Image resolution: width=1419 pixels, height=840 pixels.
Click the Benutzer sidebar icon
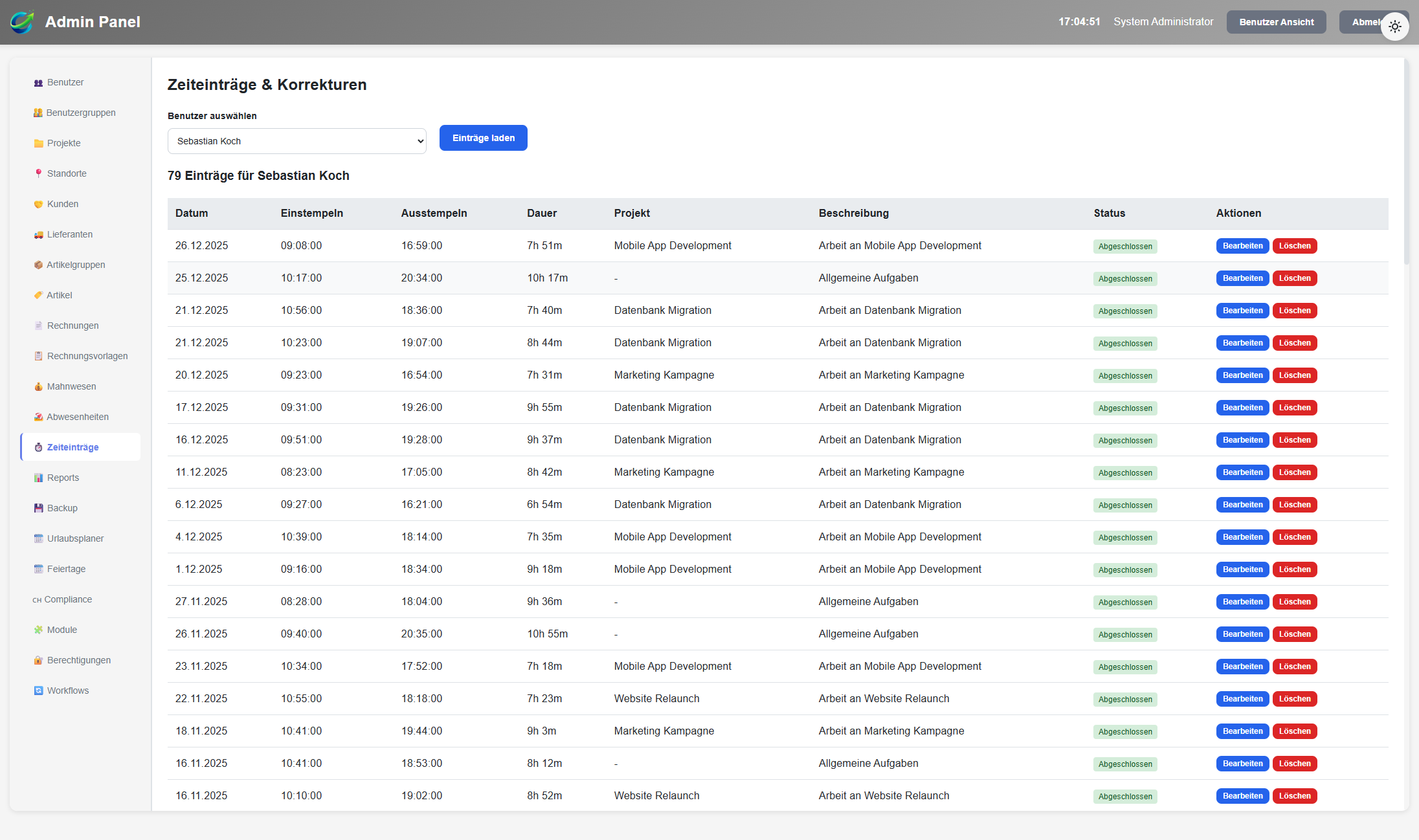click(38, 83)
